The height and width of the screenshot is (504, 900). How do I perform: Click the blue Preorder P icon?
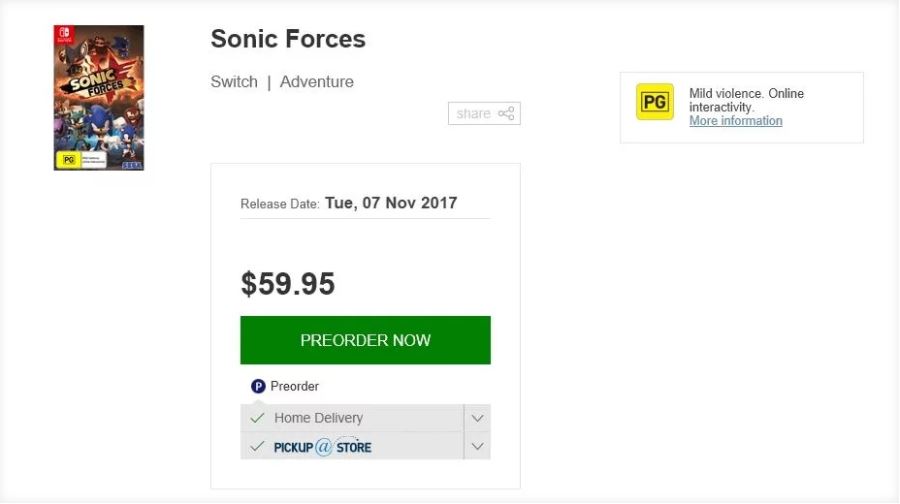258,386
